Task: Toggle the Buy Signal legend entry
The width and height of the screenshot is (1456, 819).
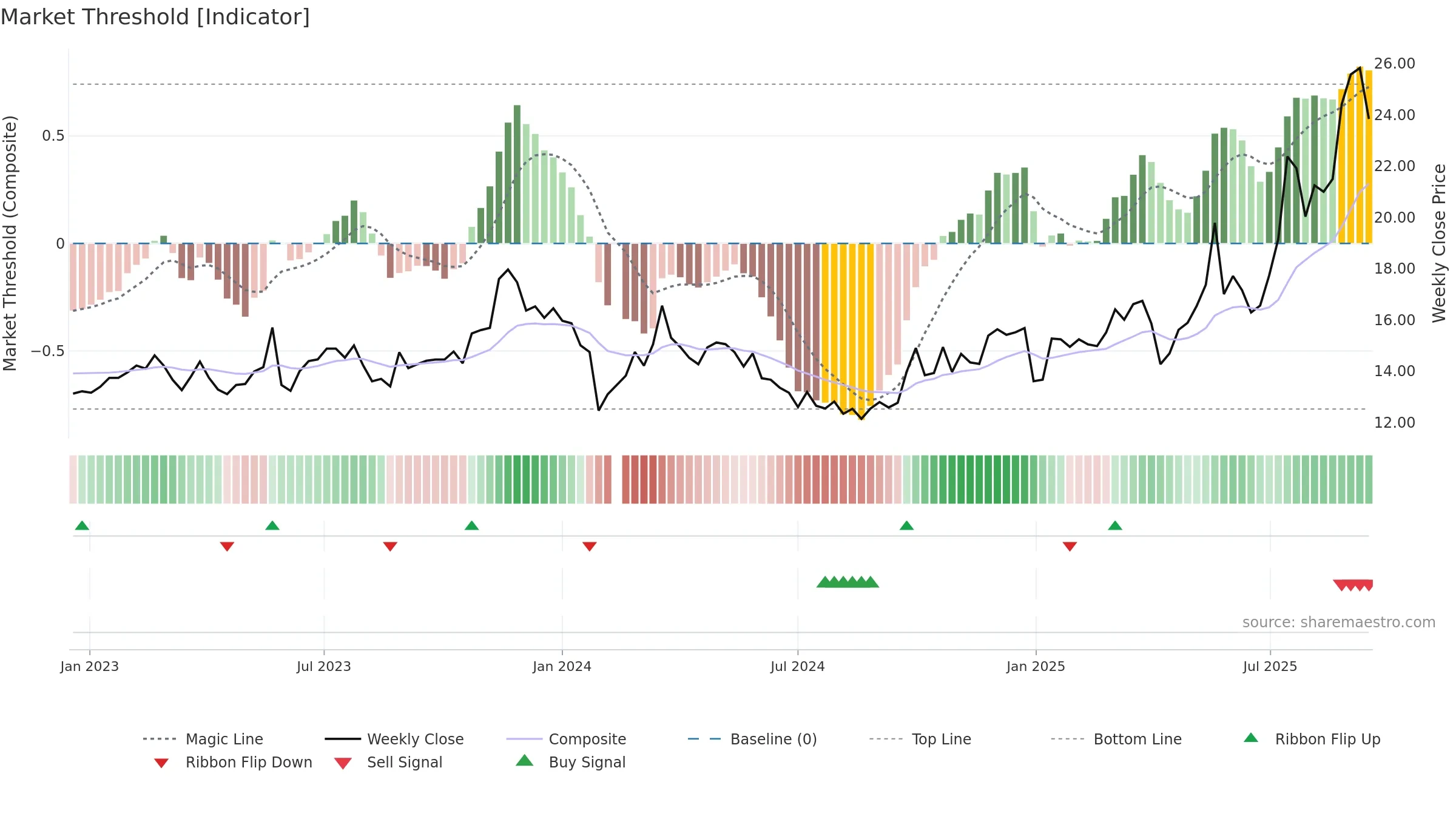Action: tap(570, 762)
